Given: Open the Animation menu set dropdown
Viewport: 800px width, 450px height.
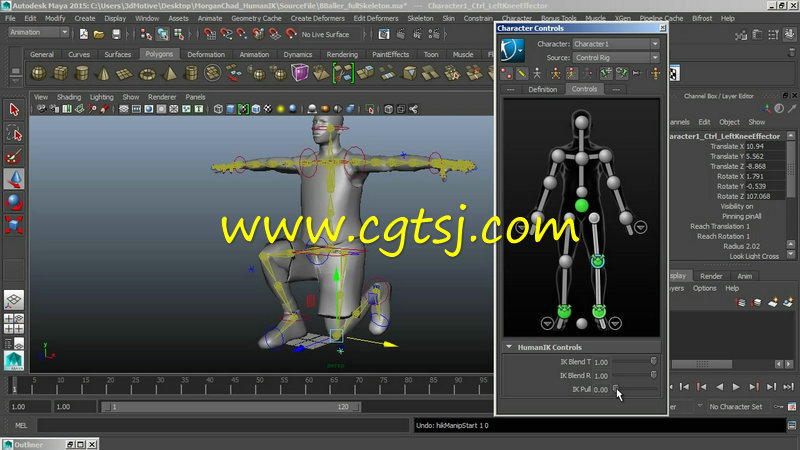Looking at the screenshot, I should (x=39, y=32).
